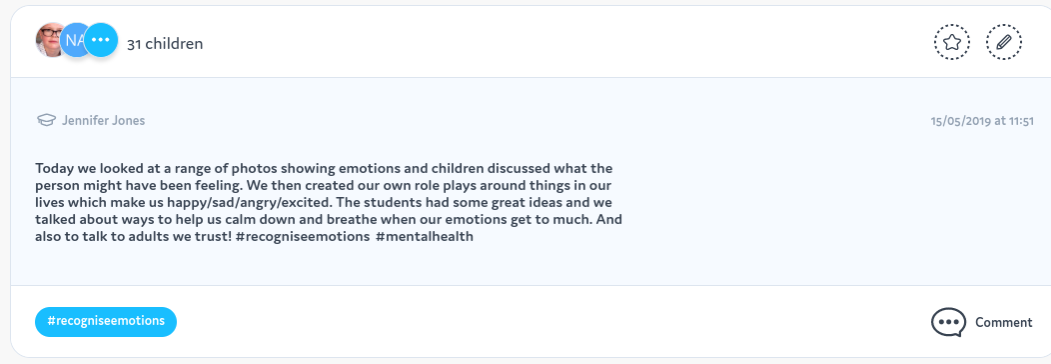
Task: Click the 31 children label
Action: (165, 44)
